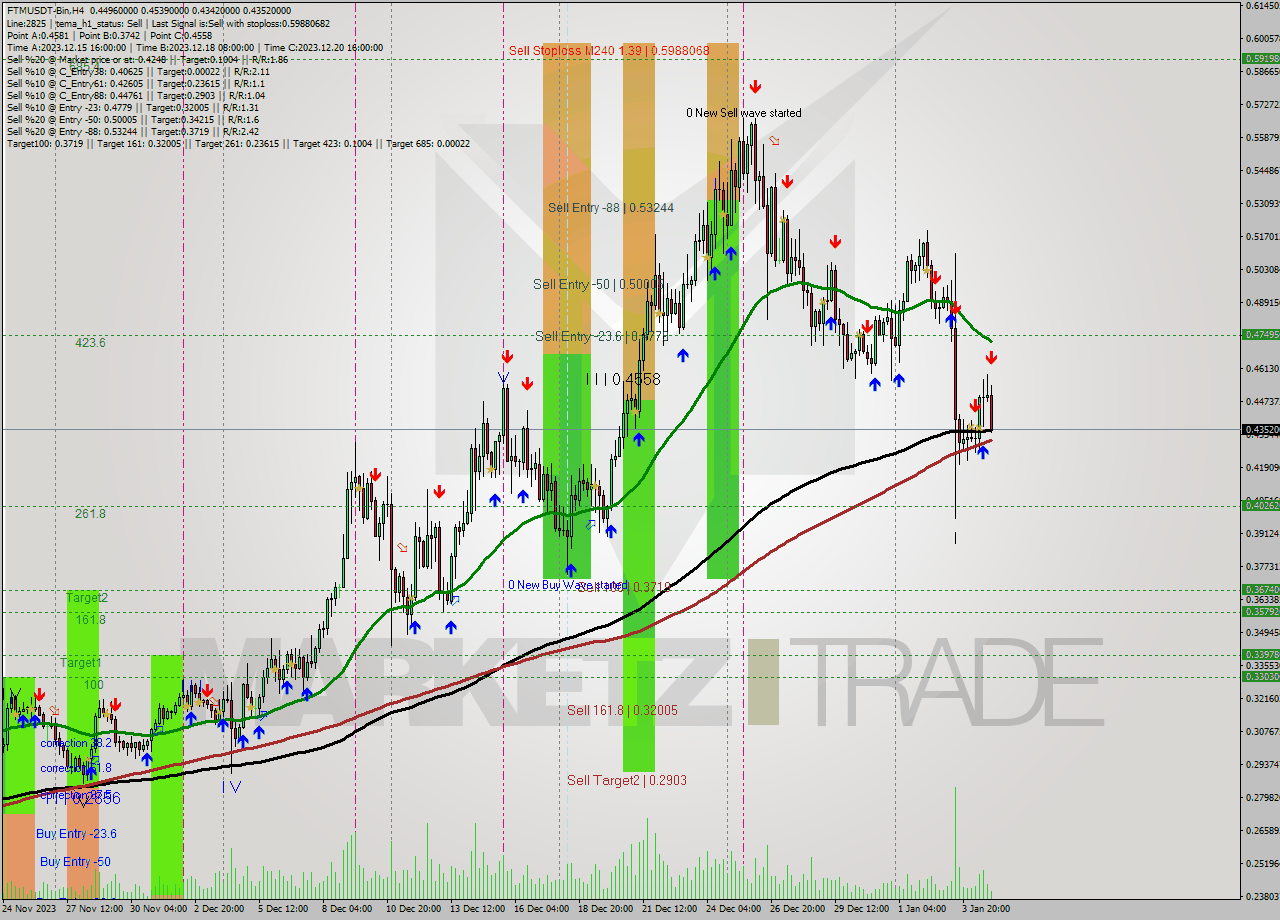This screenshot has width=1280, height=920.
Task: Click the '0 New Sell wave started' label
Action: [x=743, y=113]
